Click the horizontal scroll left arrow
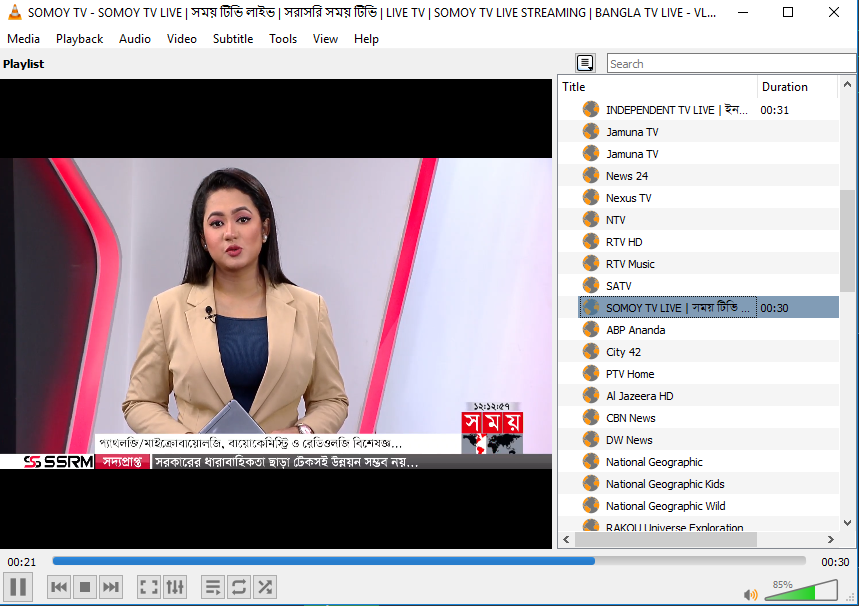859x606 pixels. (x=566, y=540)
